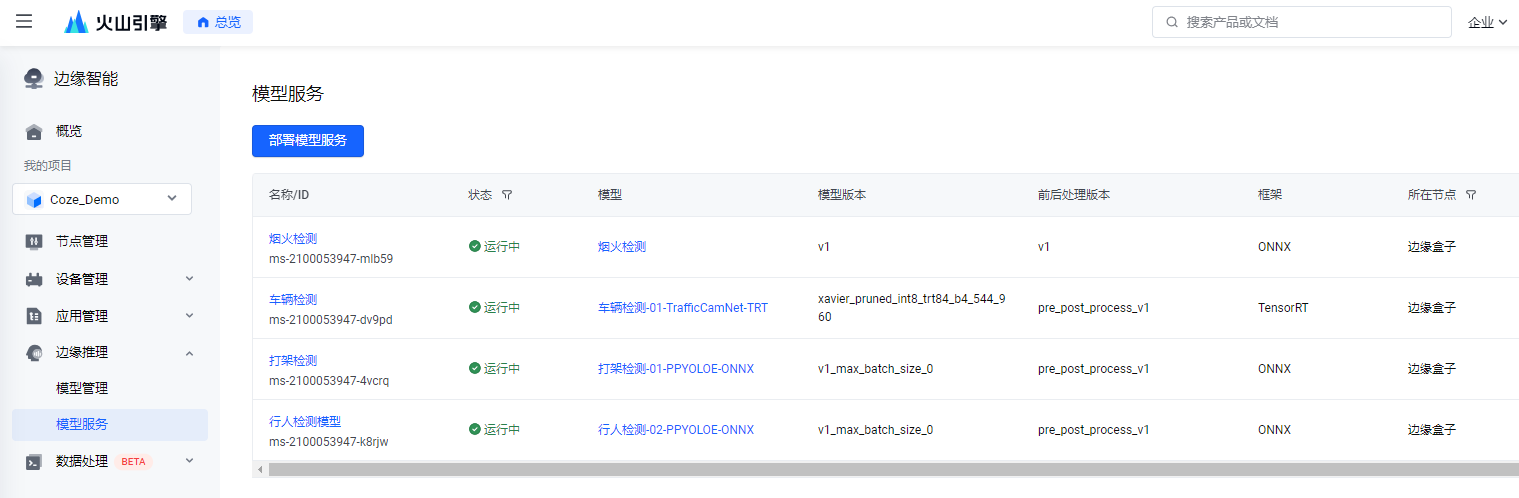Viewport: 1519px width, 498px height.
Task: Click the 模型版本 column header
Action: click(842, 195)
